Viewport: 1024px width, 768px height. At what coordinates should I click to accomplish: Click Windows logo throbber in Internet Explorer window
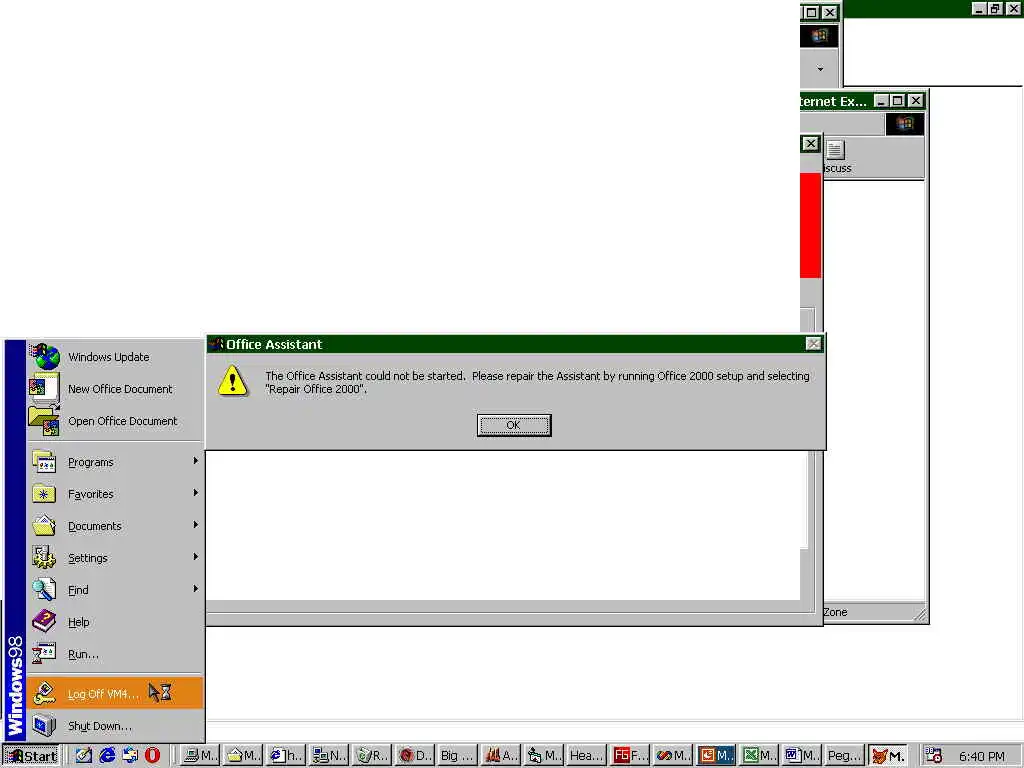tap(904, 123)
